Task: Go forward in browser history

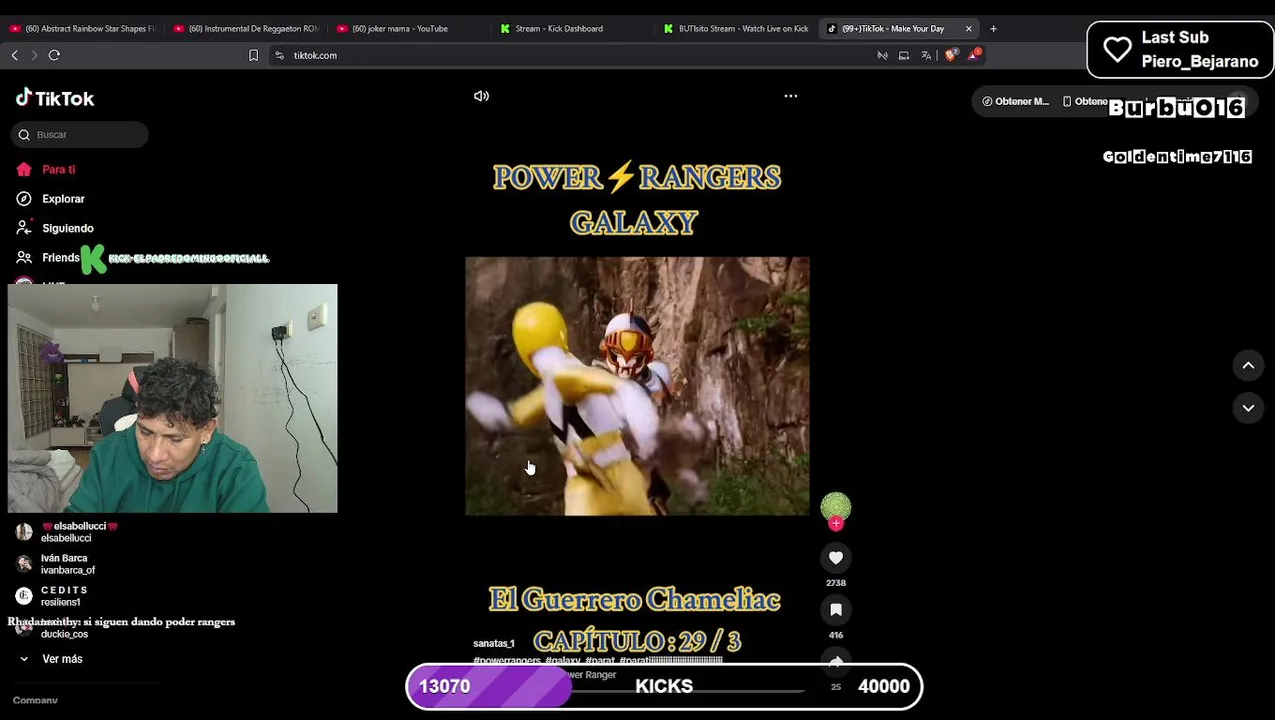Action: click(34, 55)
